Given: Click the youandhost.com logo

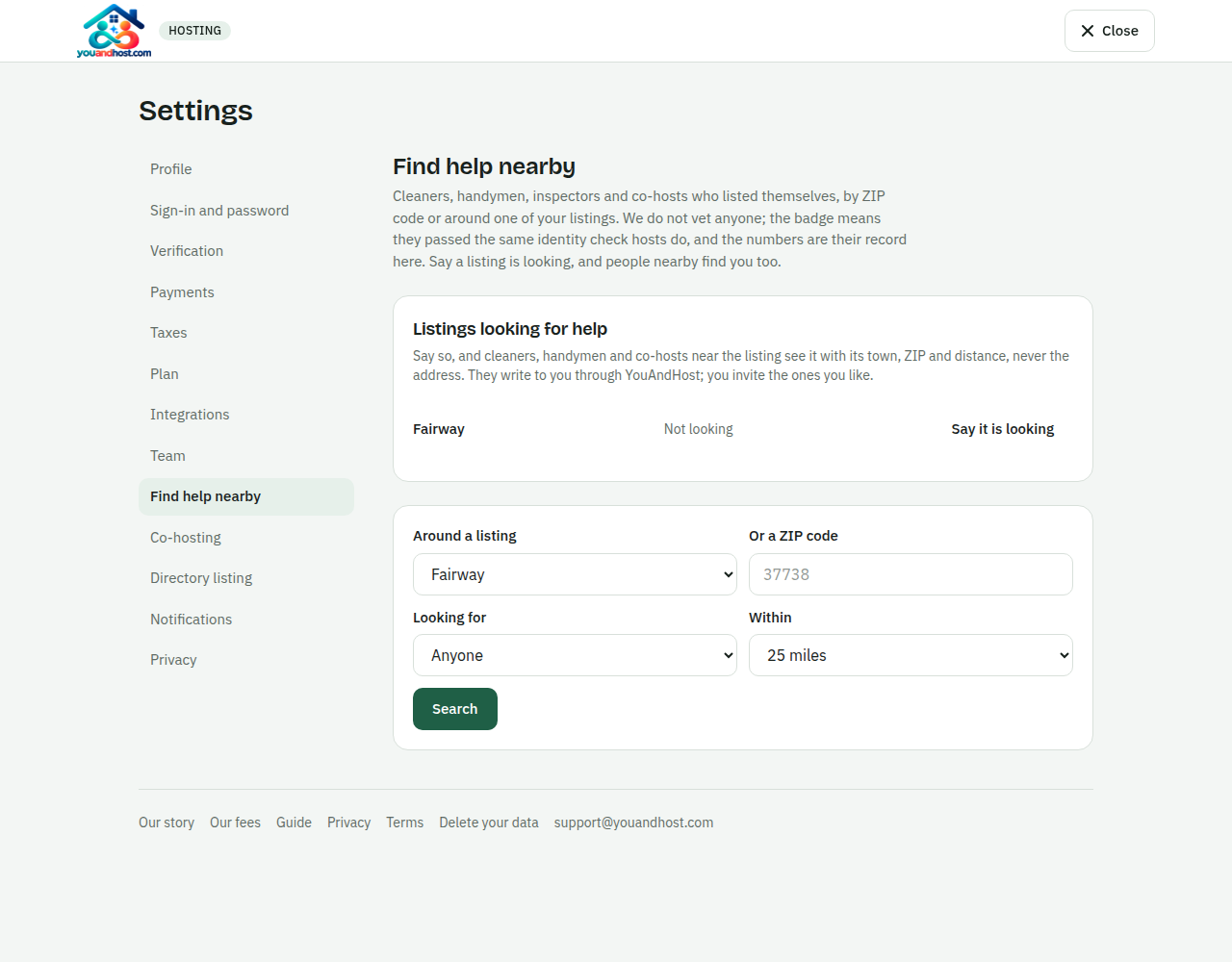Looking at the screenshot, I should 114,31.
